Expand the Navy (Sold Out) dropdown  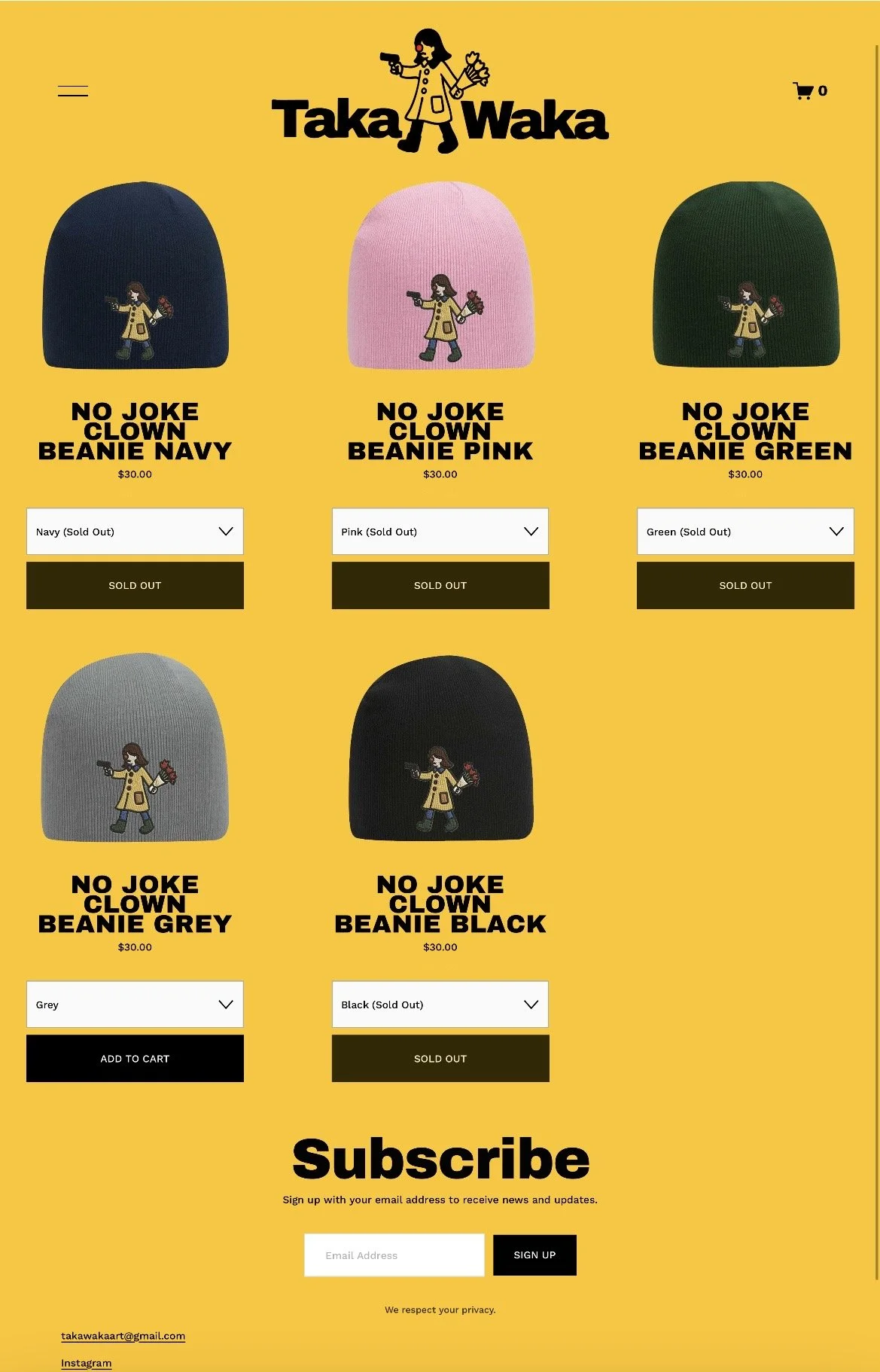pos(135,532)
